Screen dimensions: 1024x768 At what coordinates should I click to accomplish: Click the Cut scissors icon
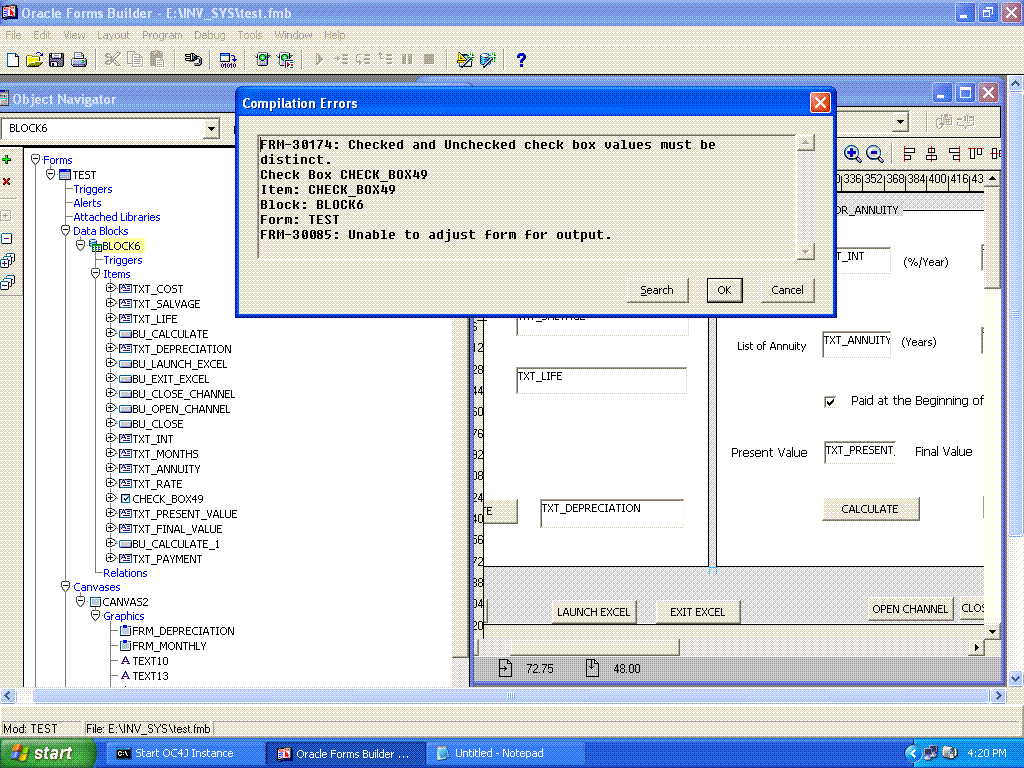112,60
